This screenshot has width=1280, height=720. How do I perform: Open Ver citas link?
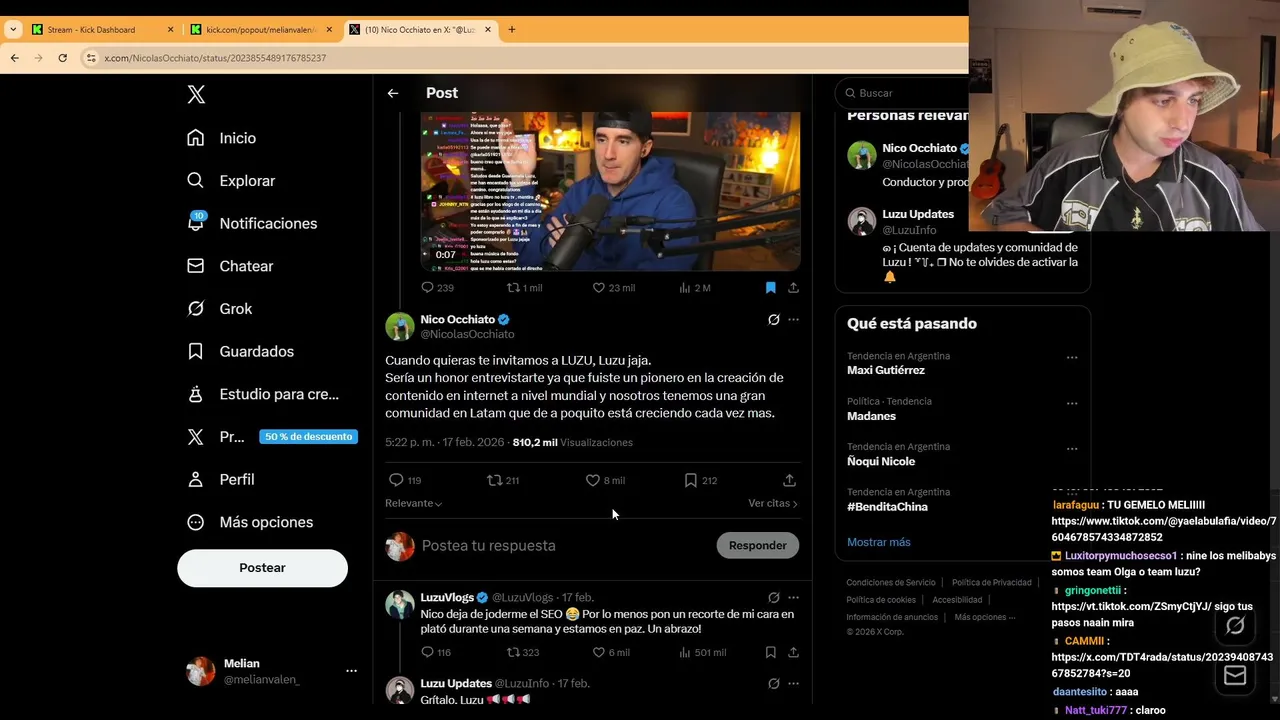click(773, 503)
